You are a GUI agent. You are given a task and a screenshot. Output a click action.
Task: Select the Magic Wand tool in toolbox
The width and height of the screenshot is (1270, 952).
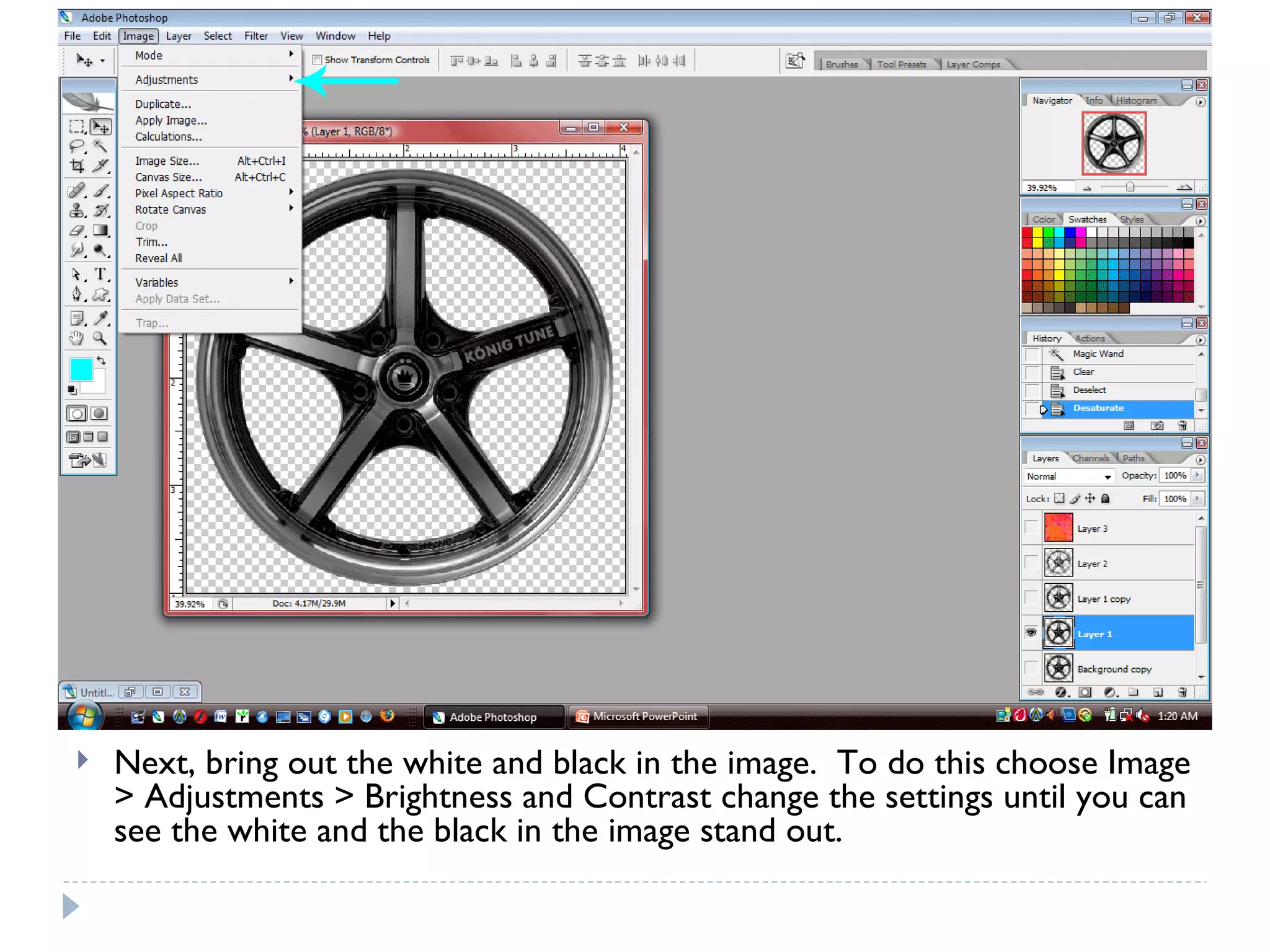(100, 146)
